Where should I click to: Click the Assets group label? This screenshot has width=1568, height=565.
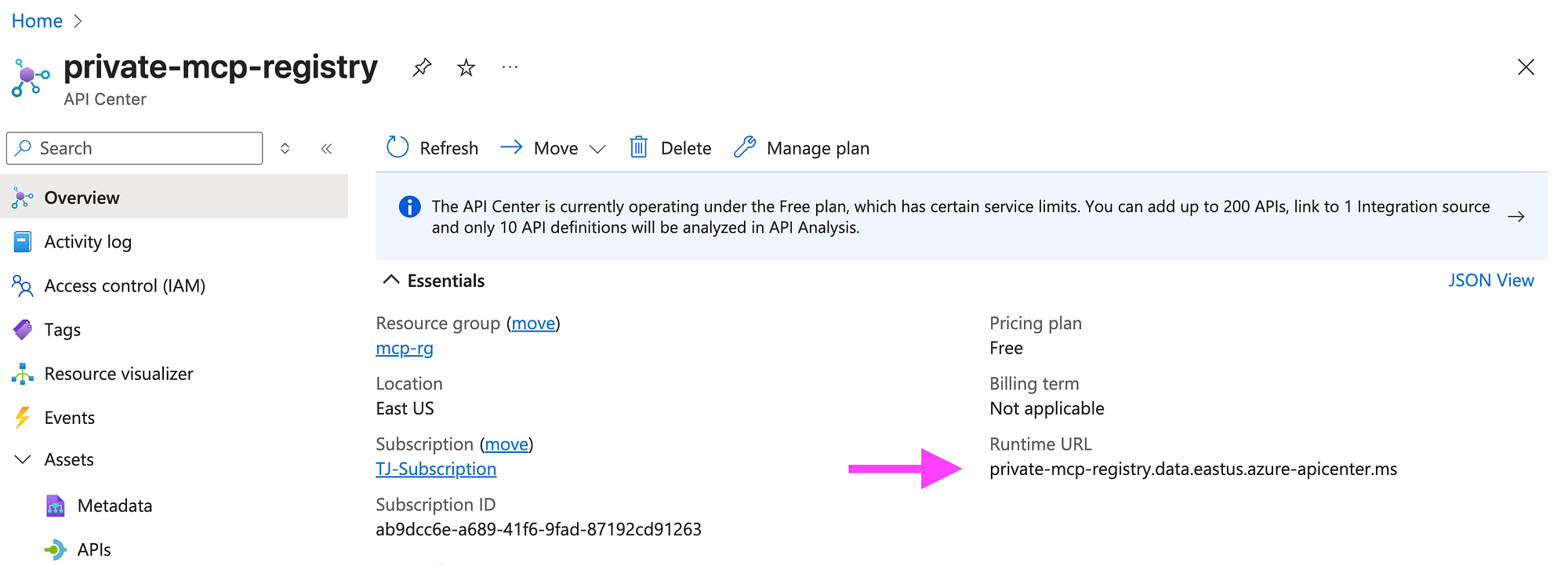point(69,460)
